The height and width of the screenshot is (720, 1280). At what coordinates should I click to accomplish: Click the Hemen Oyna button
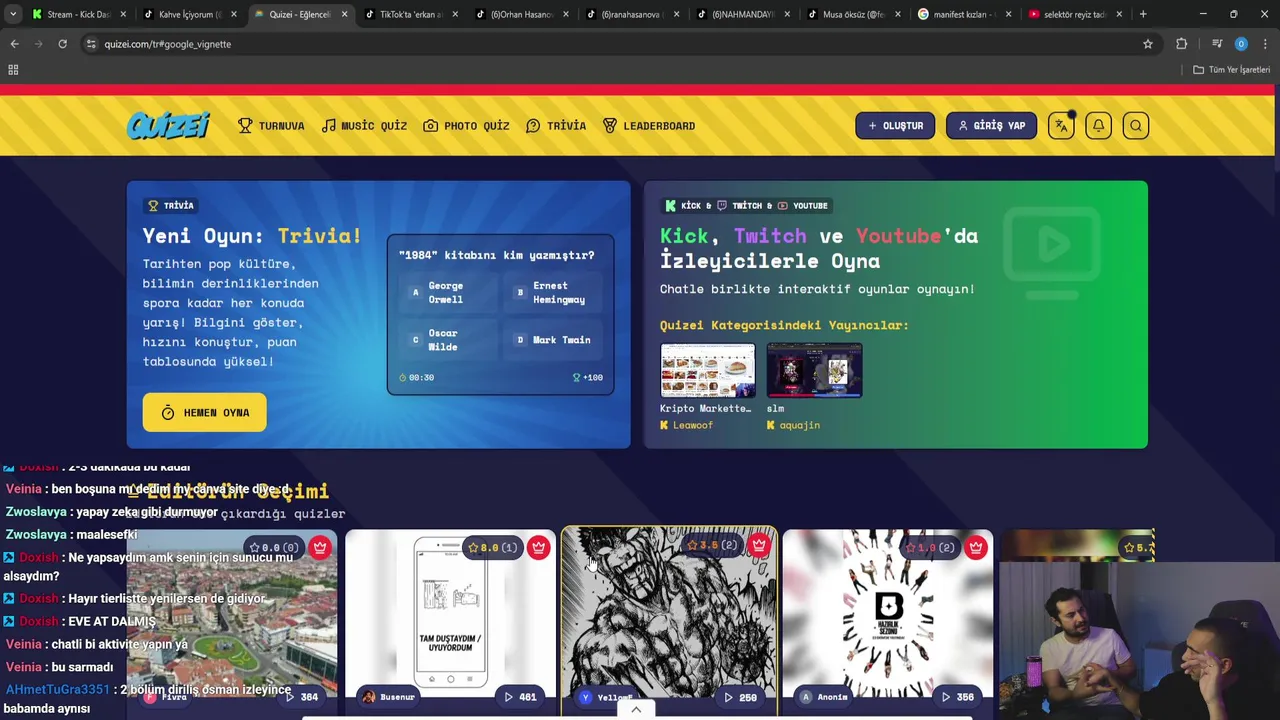204,413
